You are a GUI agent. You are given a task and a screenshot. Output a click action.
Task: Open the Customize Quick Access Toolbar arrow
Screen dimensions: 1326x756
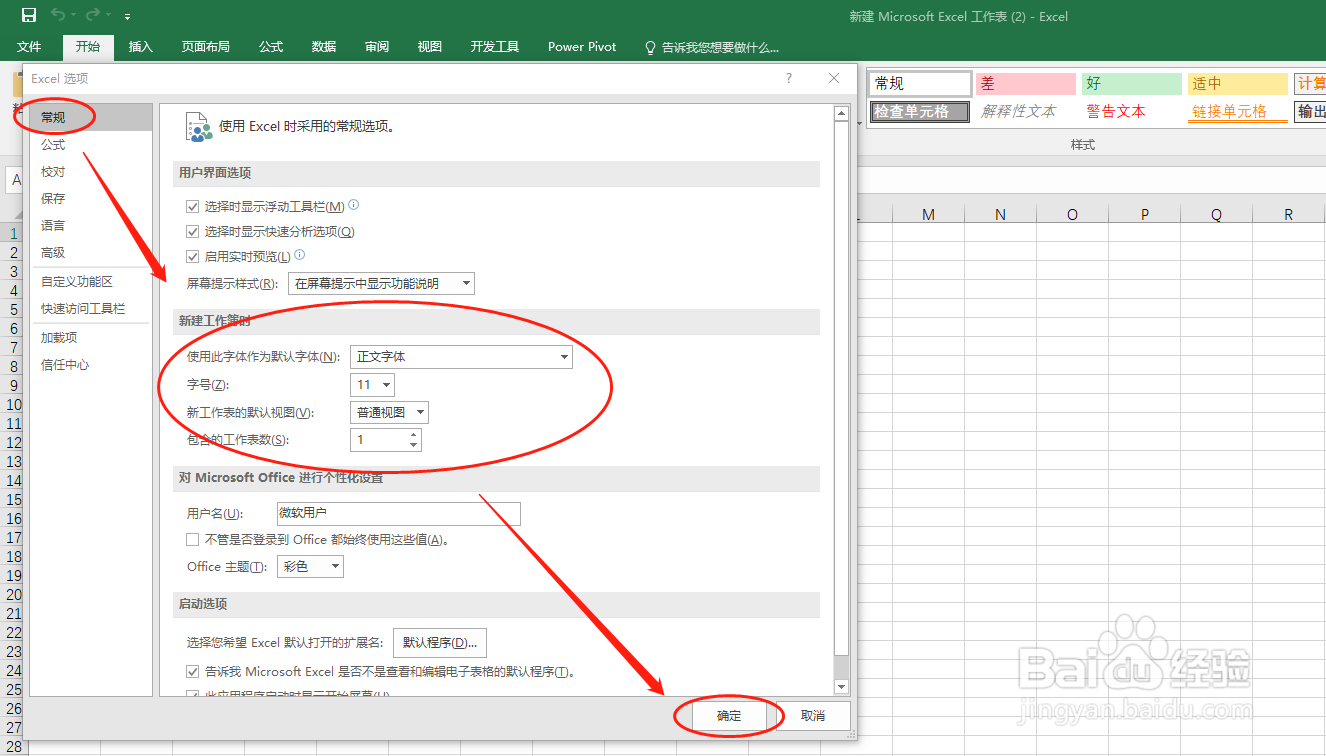click(127, 17)
